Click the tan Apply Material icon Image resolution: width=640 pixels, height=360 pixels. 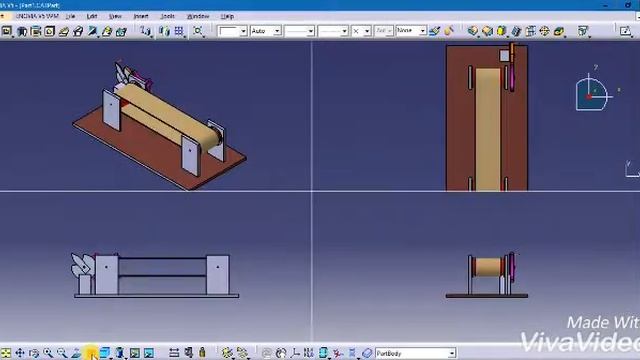[x=449, y=31]
